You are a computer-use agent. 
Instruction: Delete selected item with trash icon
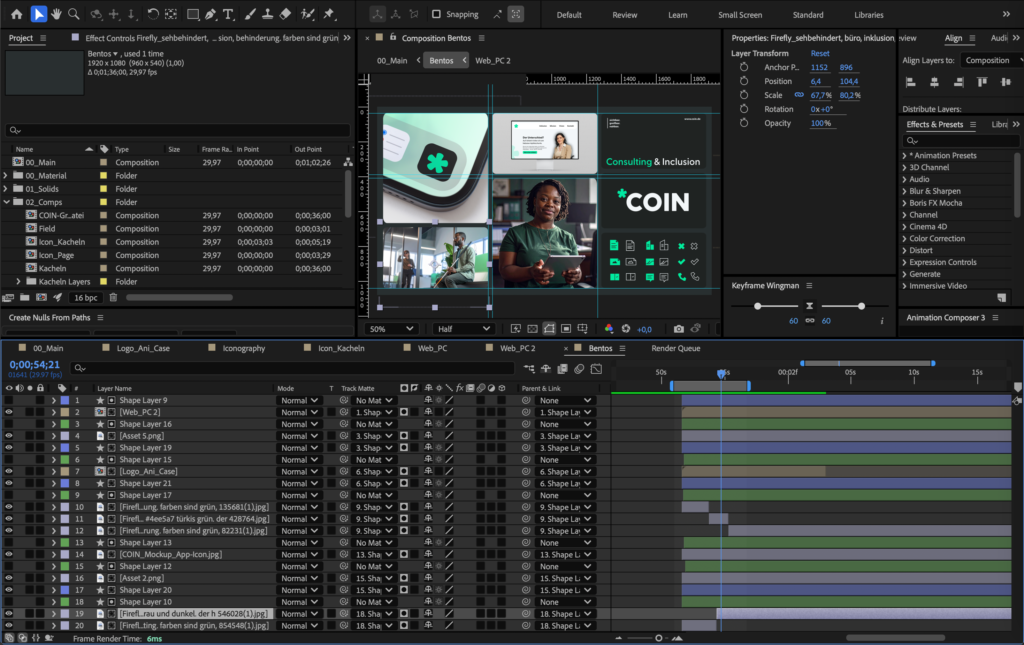pos(113,297)
